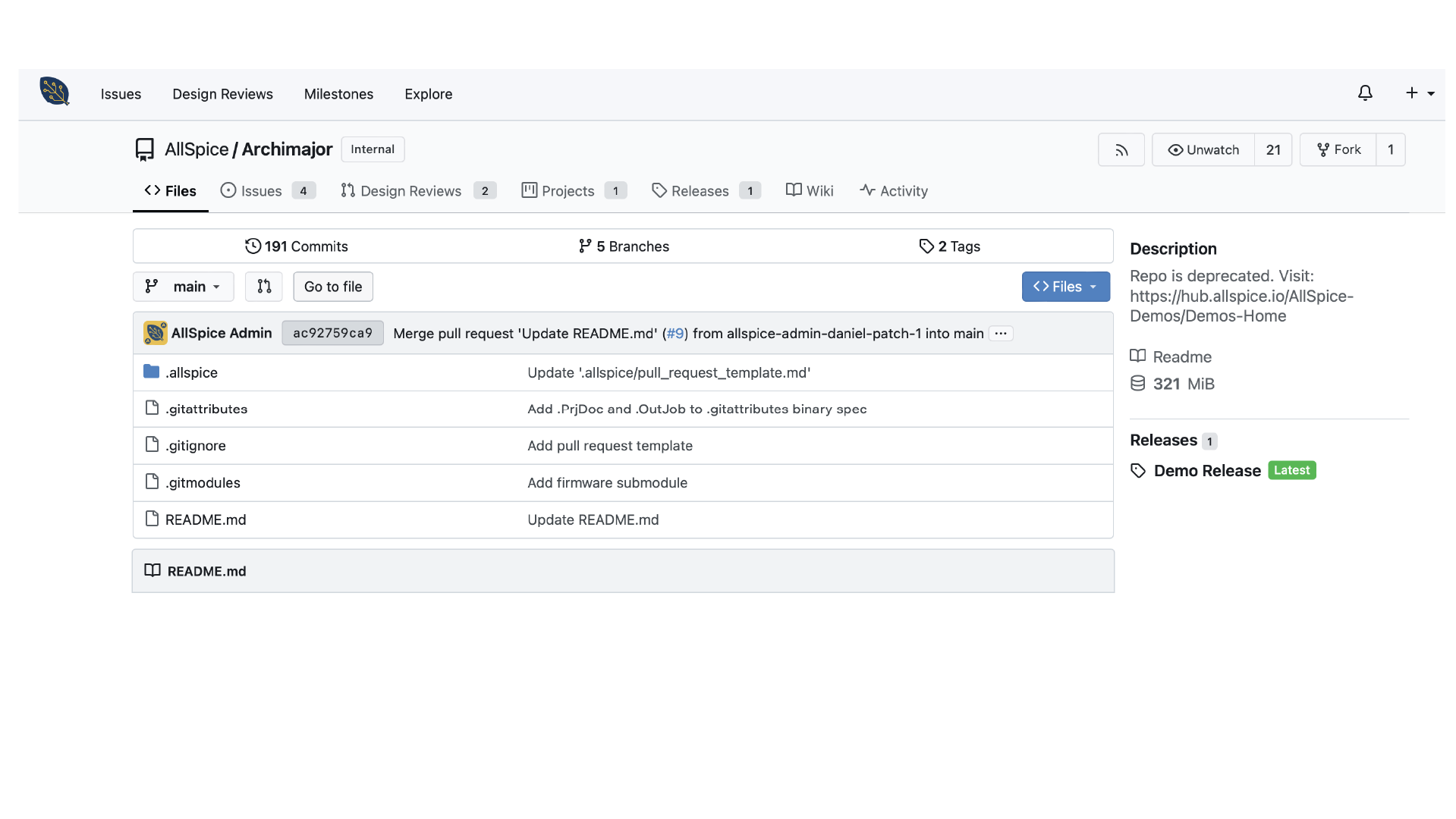Switch to the Activity tab
This screenshot has height=819, width=1456.
pyautogui.click(x=894, y=191)
